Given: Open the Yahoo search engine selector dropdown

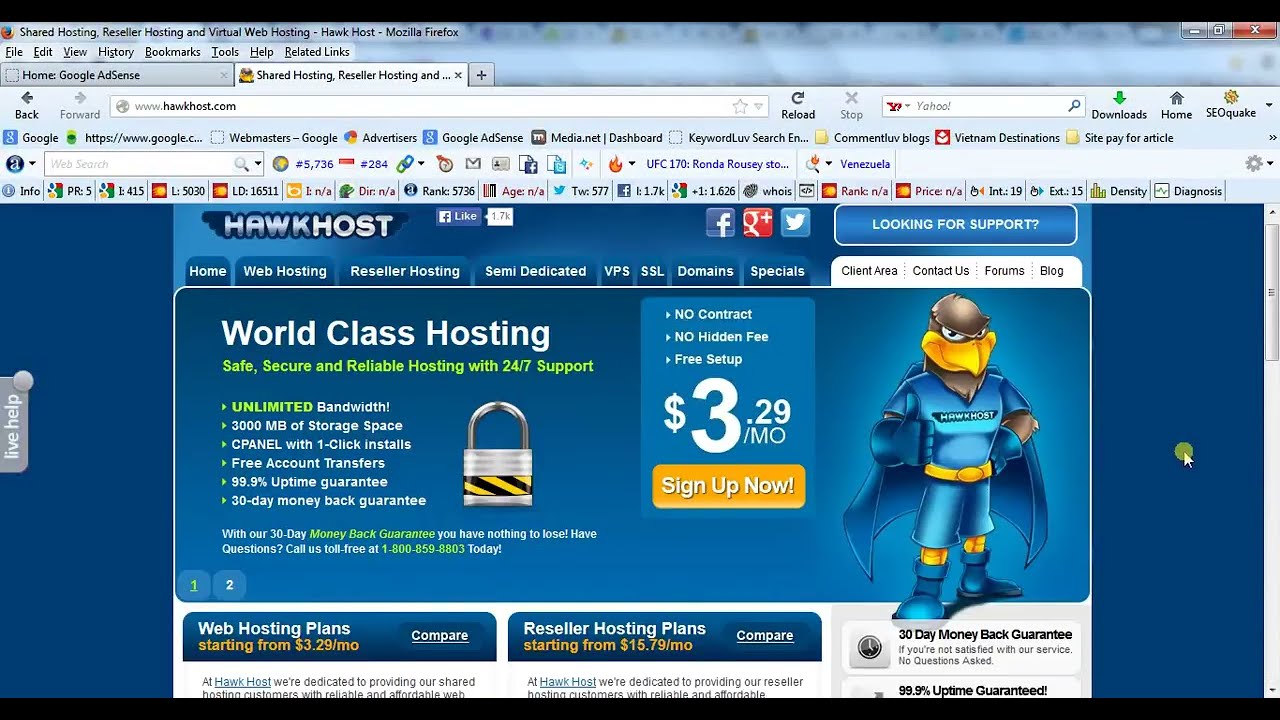Looking at the screenshot, I should [x=899, y=106].
